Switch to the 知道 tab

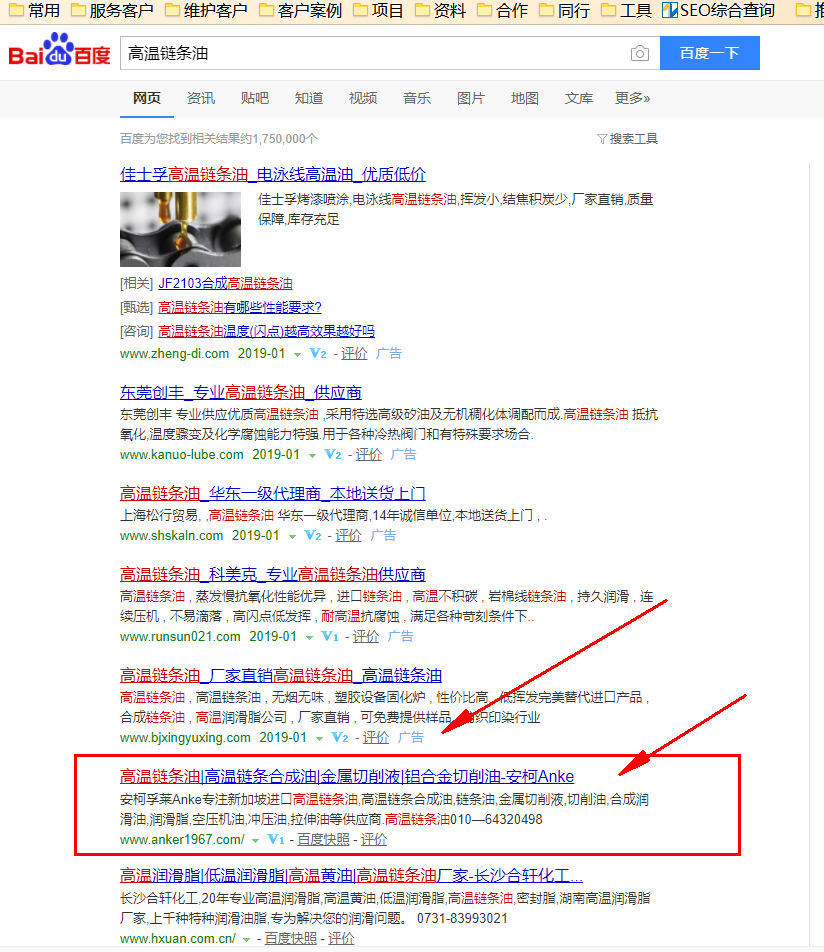[308, 98]
